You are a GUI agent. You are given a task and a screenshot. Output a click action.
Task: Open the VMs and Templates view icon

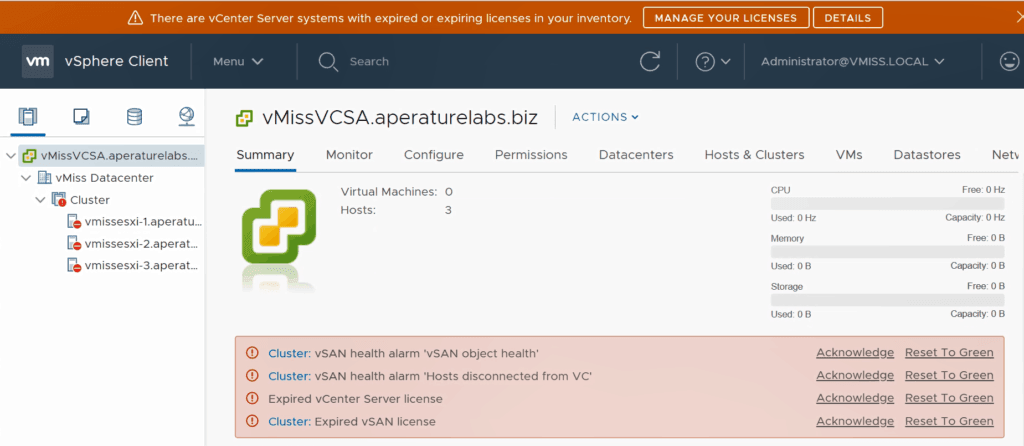[81, 117]
